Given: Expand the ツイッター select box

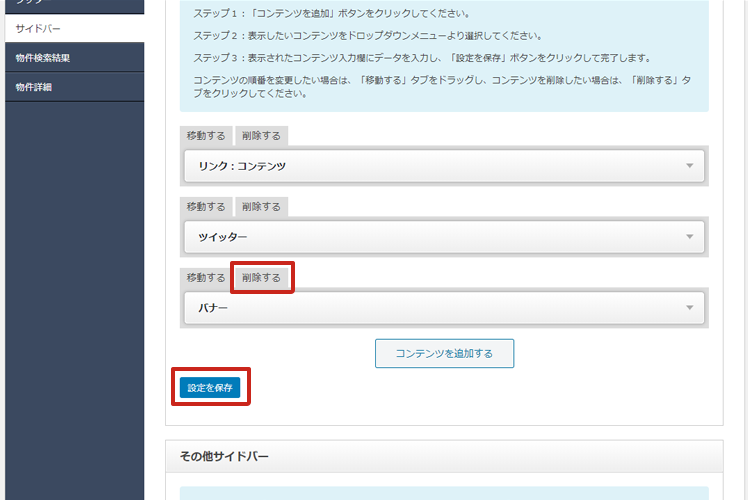Looking at the screenshot, I should coord(440,237).
